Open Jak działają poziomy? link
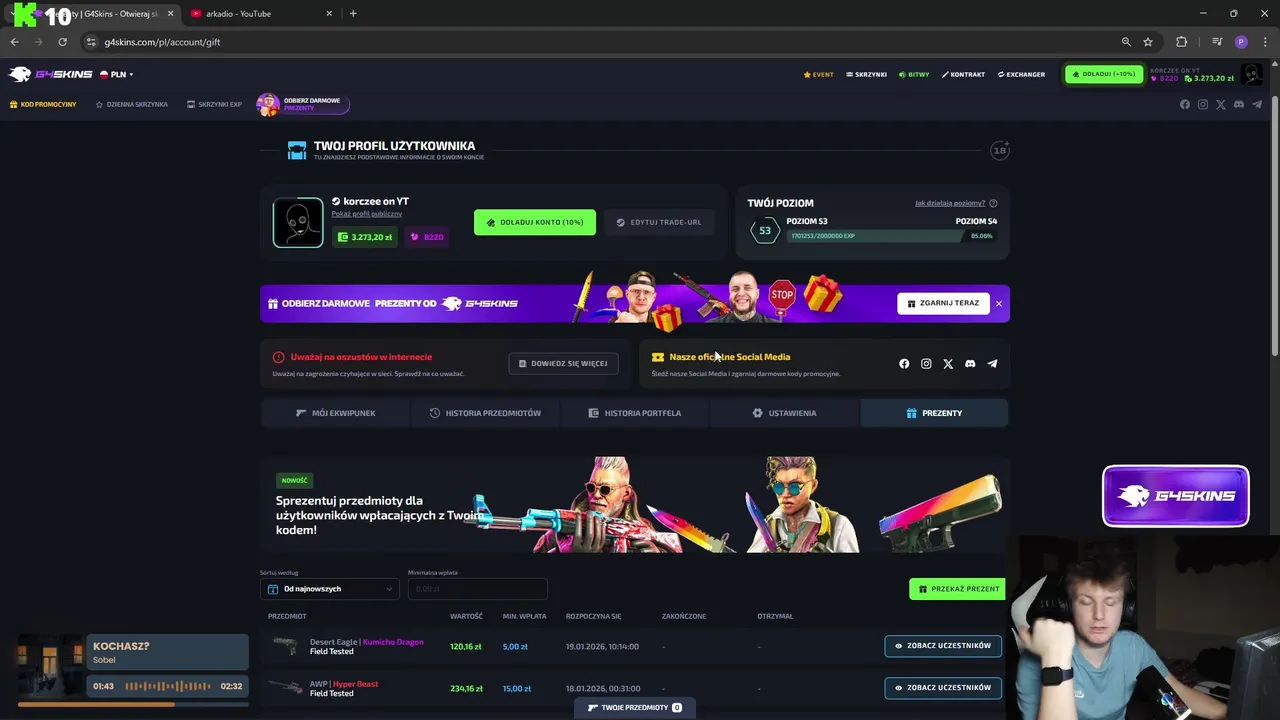The height and width of the screenshot is (720, 1280). (950, 203)
